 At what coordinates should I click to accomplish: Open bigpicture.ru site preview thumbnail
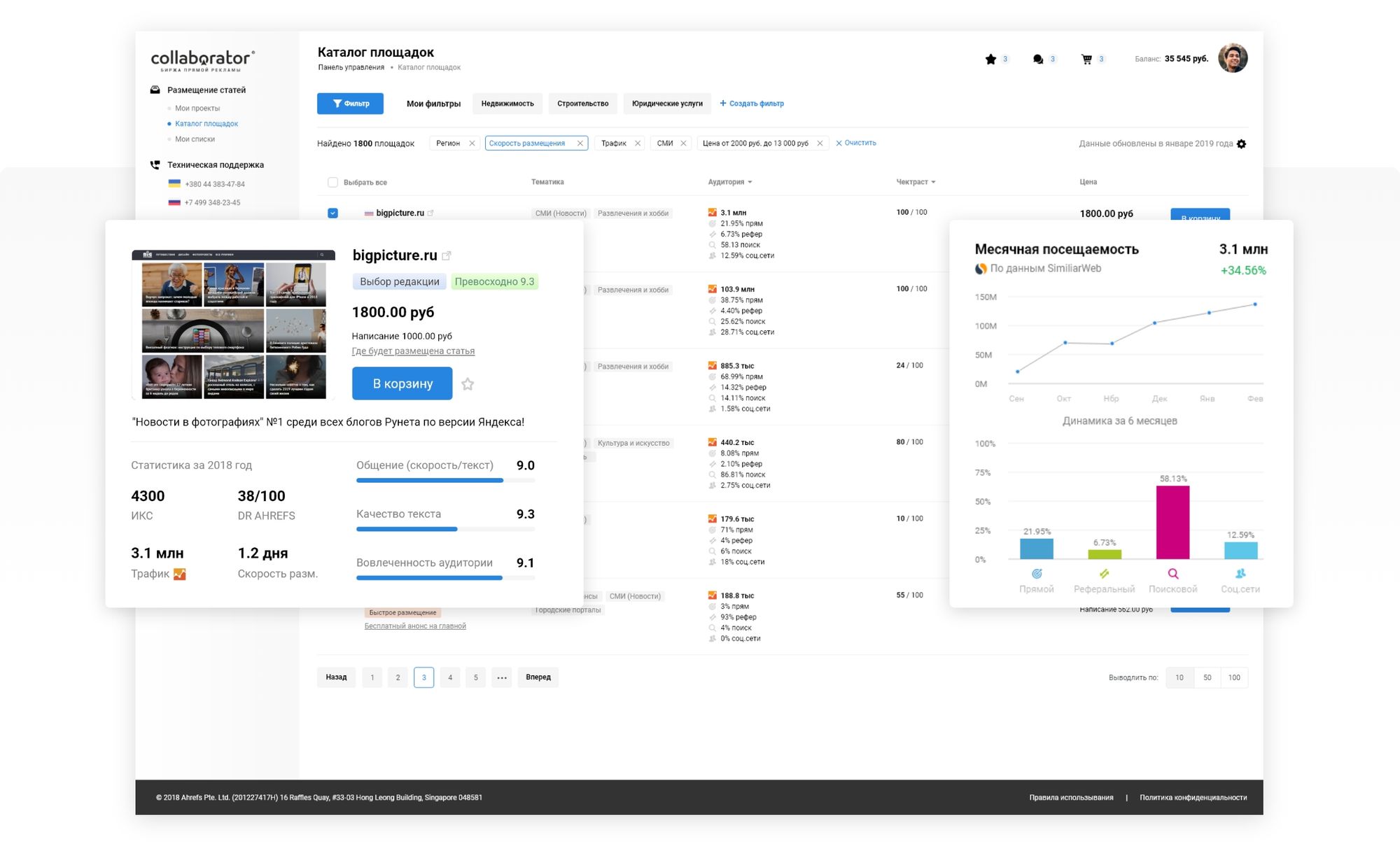[x=233, y=325]
